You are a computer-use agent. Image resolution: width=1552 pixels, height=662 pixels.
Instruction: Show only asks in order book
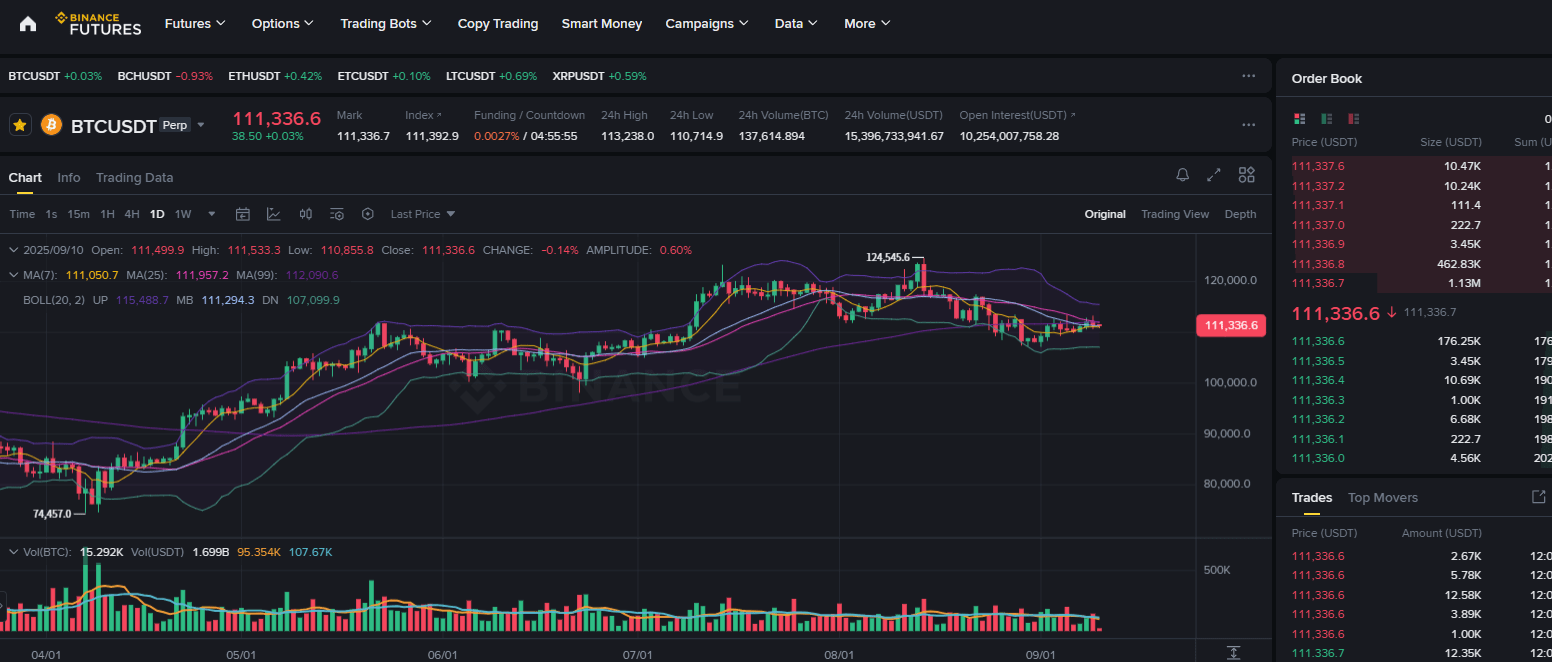tap(1353, 118)
